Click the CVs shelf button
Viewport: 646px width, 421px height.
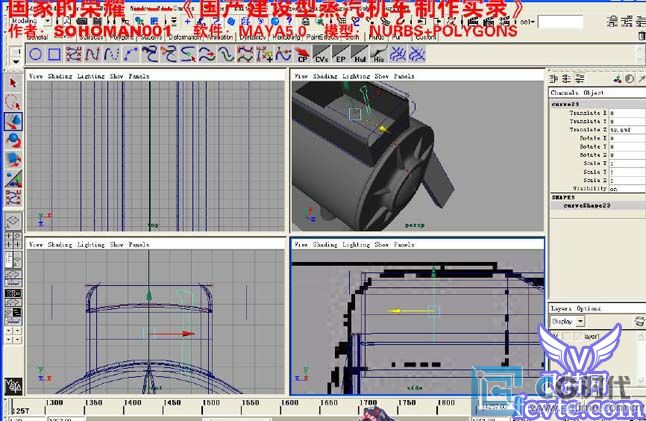click(x=321, y=54)
